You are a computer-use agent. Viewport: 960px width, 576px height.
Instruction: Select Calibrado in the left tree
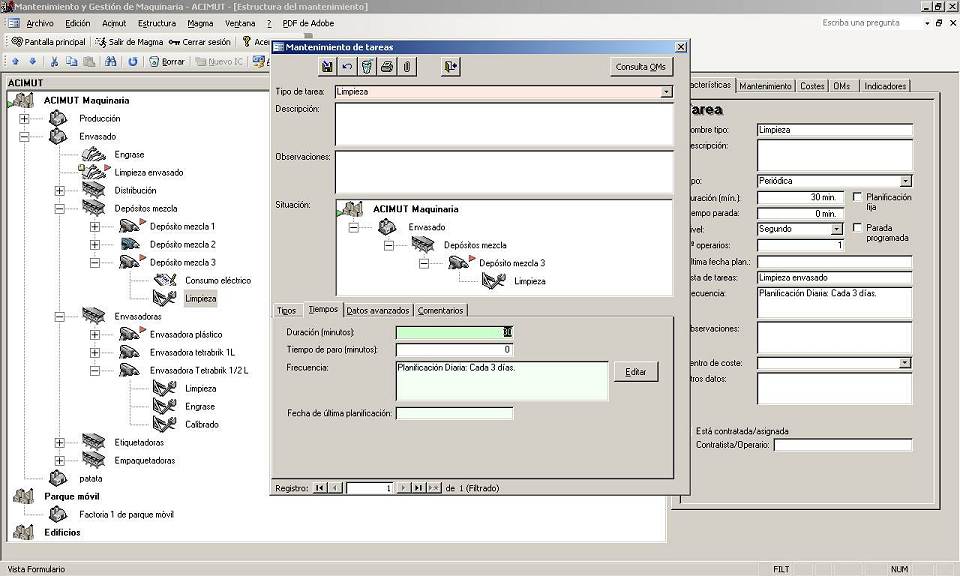pos(202,424)
